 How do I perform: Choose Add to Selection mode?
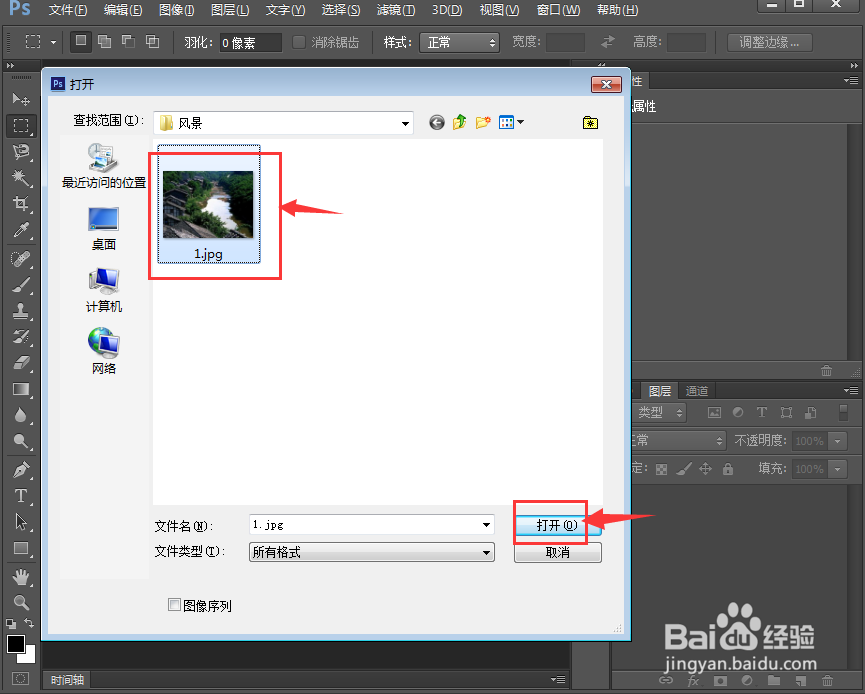pos(104,41)
